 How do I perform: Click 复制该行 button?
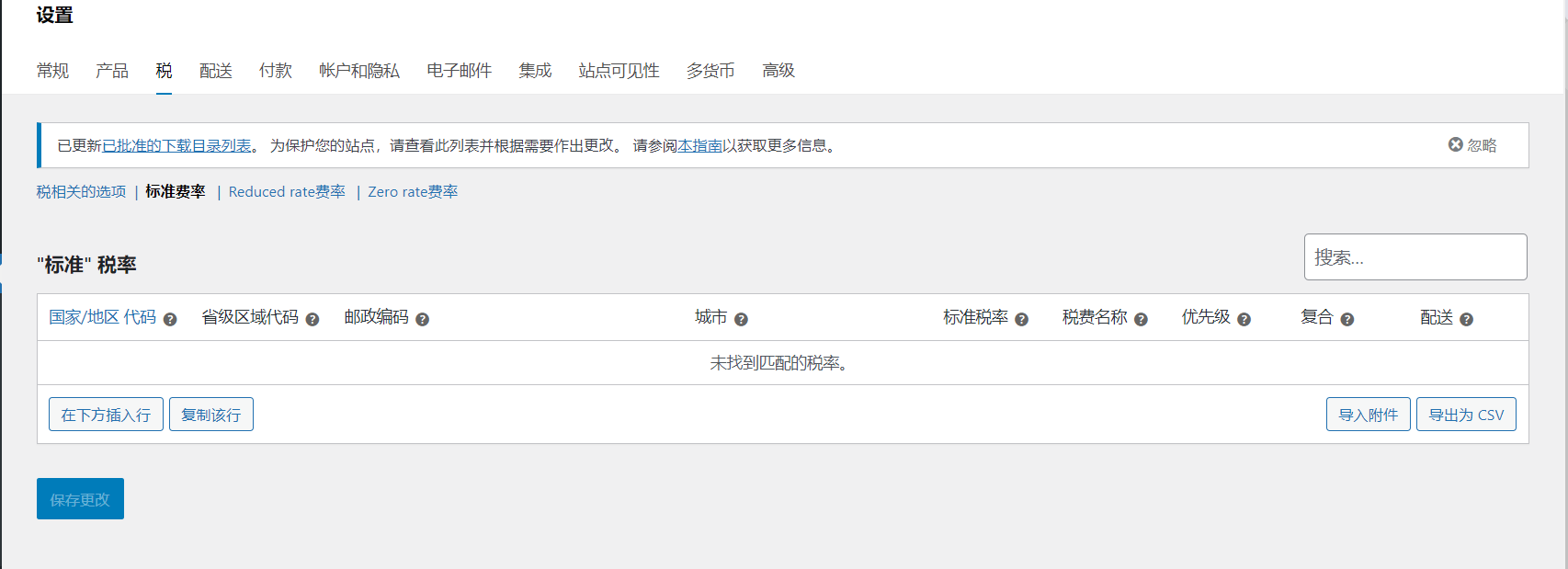tap(211, 415)
